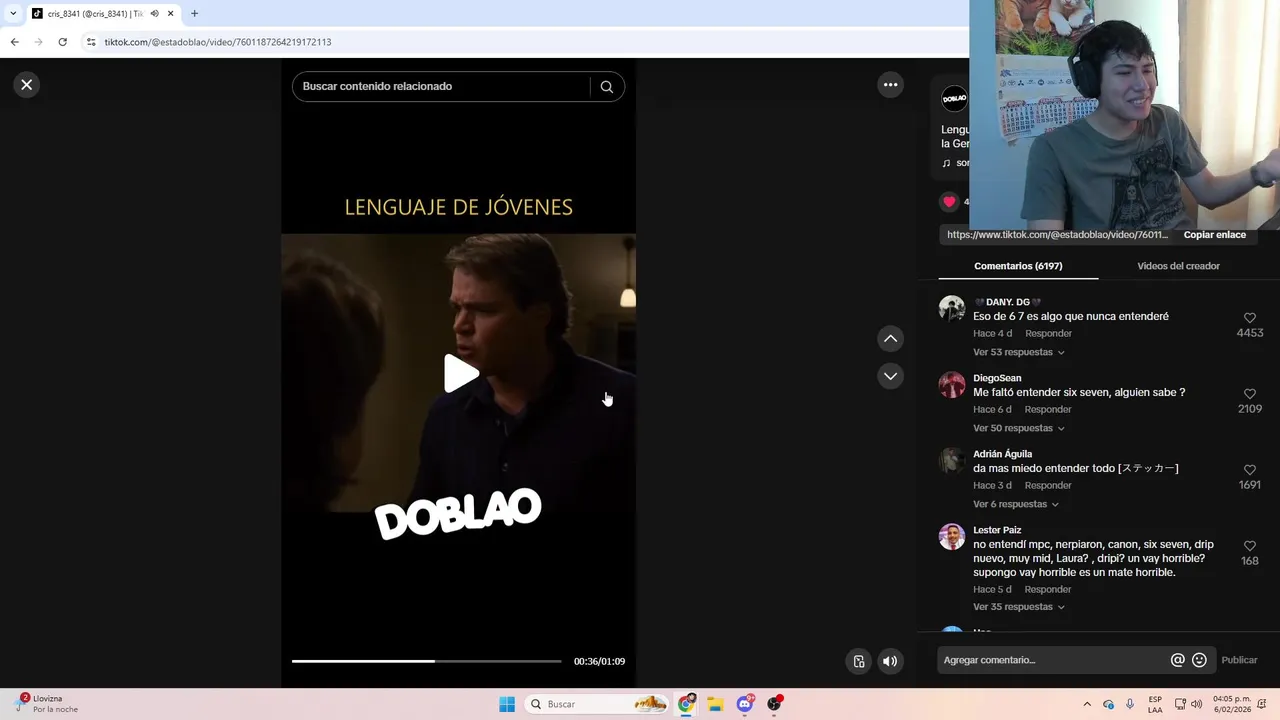Open DiegoSean's username link
The width and height of the screenshot is (1280, 720).
click(x=997, y=378)
